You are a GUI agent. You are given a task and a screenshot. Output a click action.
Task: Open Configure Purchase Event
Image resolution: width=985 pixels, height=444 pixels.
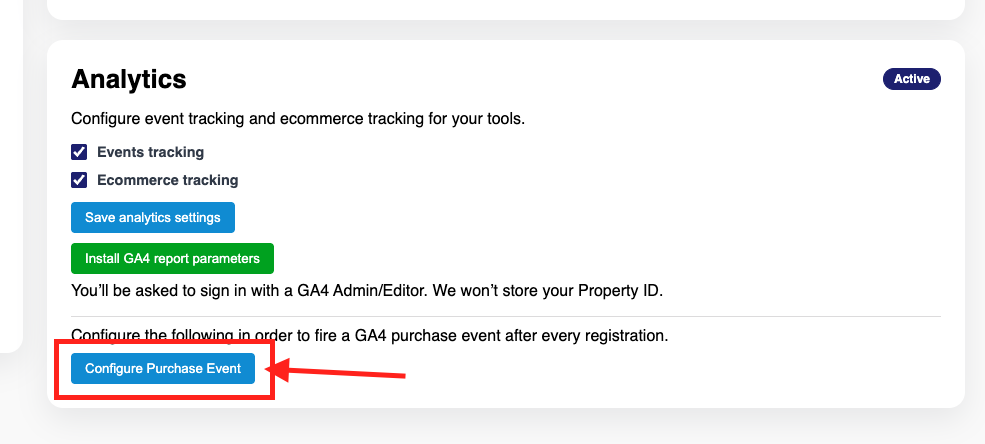tap(163, 368)
